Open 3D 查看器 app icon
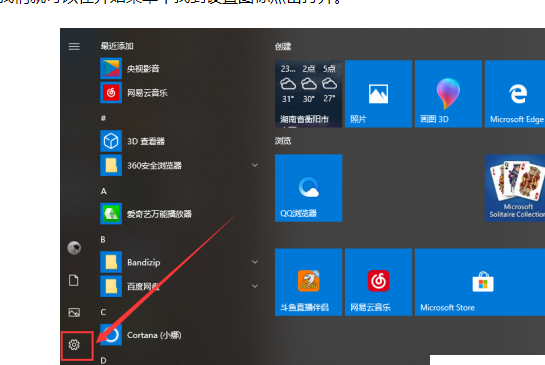The height and width of the screenshot is (365, 545). click(111, 141)
